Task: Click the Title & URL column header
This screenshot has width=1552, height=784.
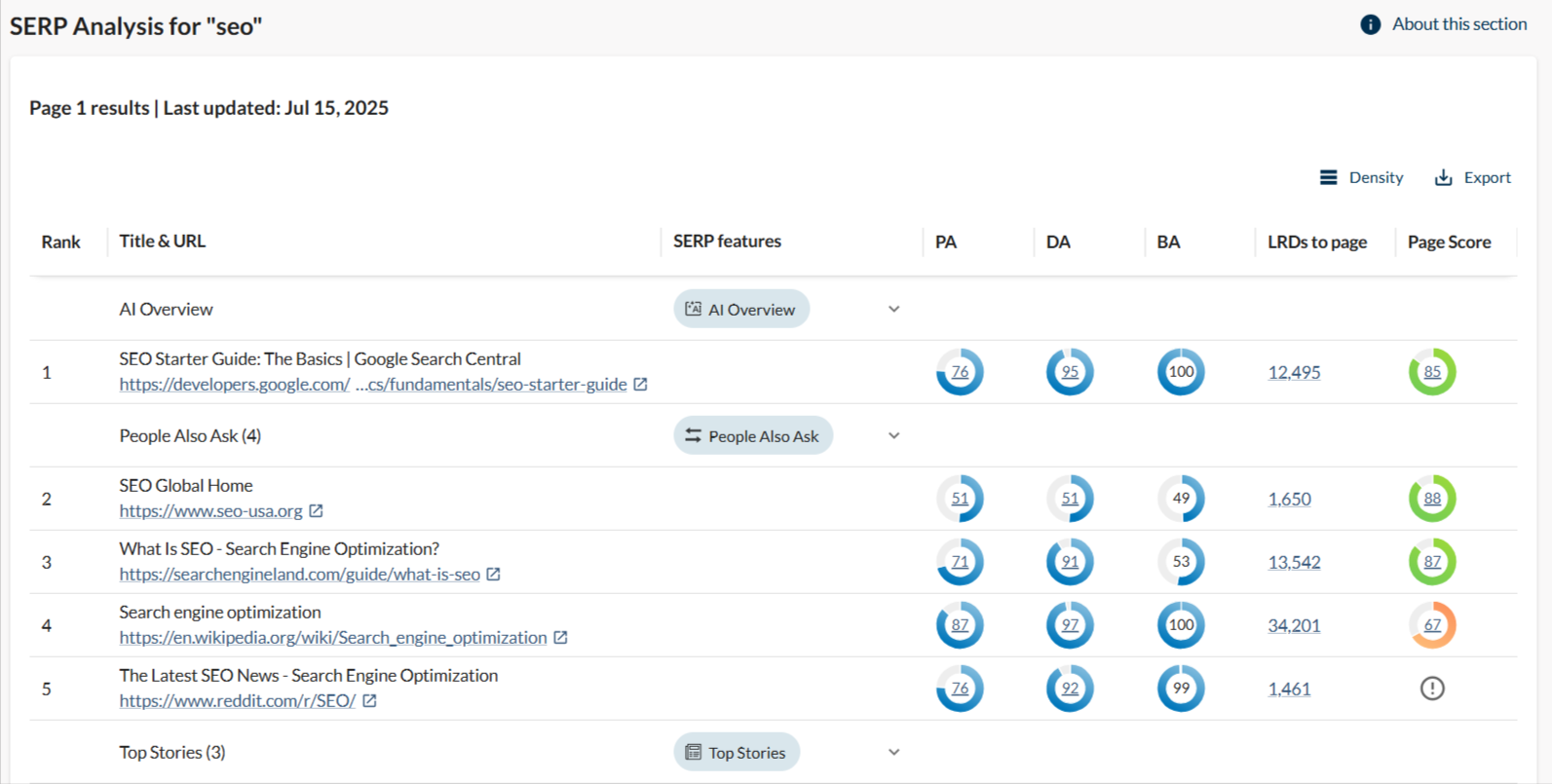Action: 162,241
